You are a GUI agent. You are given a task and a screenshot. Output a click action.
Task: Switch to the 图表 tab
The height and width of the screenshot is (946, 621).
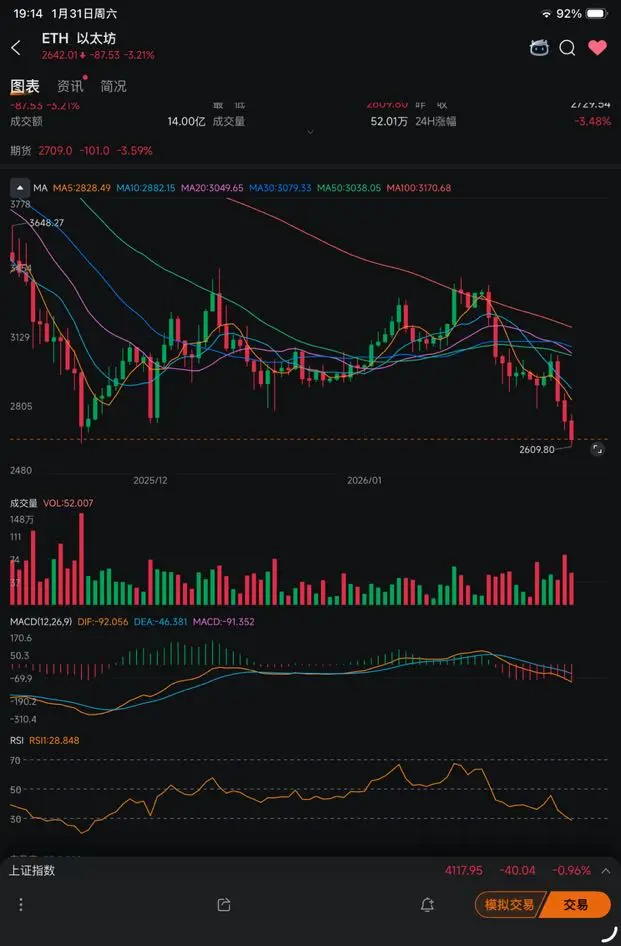point(25,86)
